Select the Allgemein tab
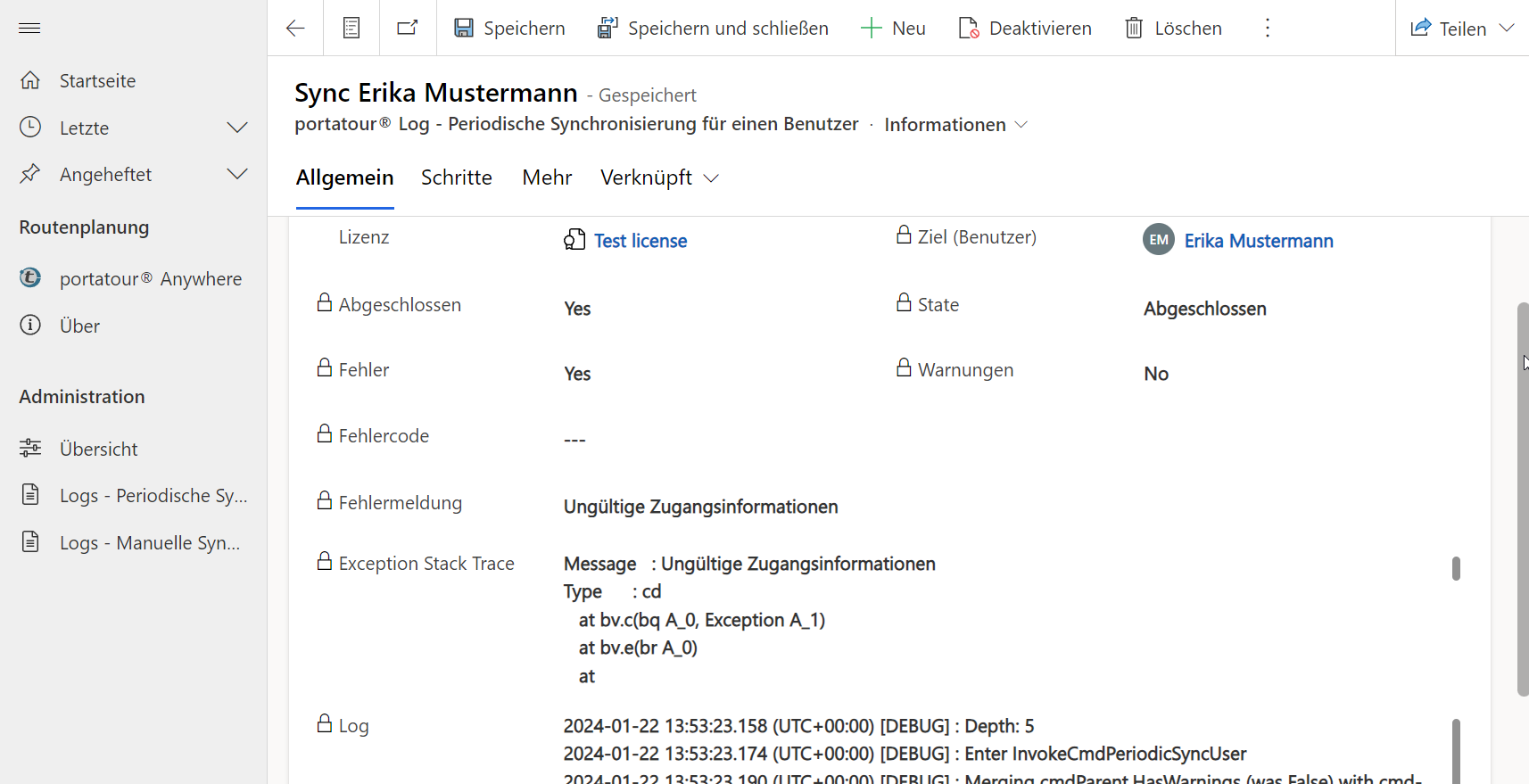 pos(345,177)
